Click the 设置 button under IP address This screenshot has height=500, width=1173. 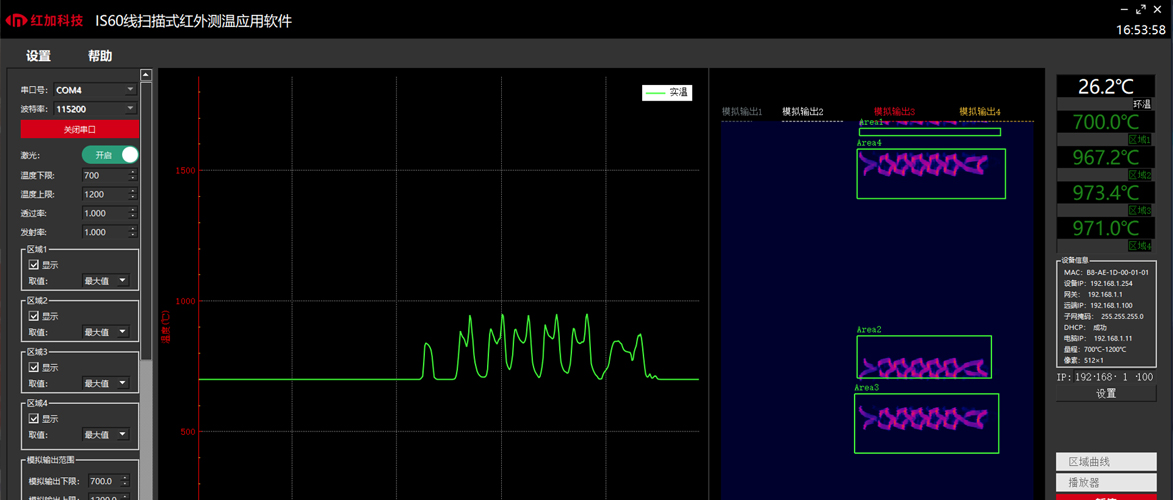point(1106,394)
